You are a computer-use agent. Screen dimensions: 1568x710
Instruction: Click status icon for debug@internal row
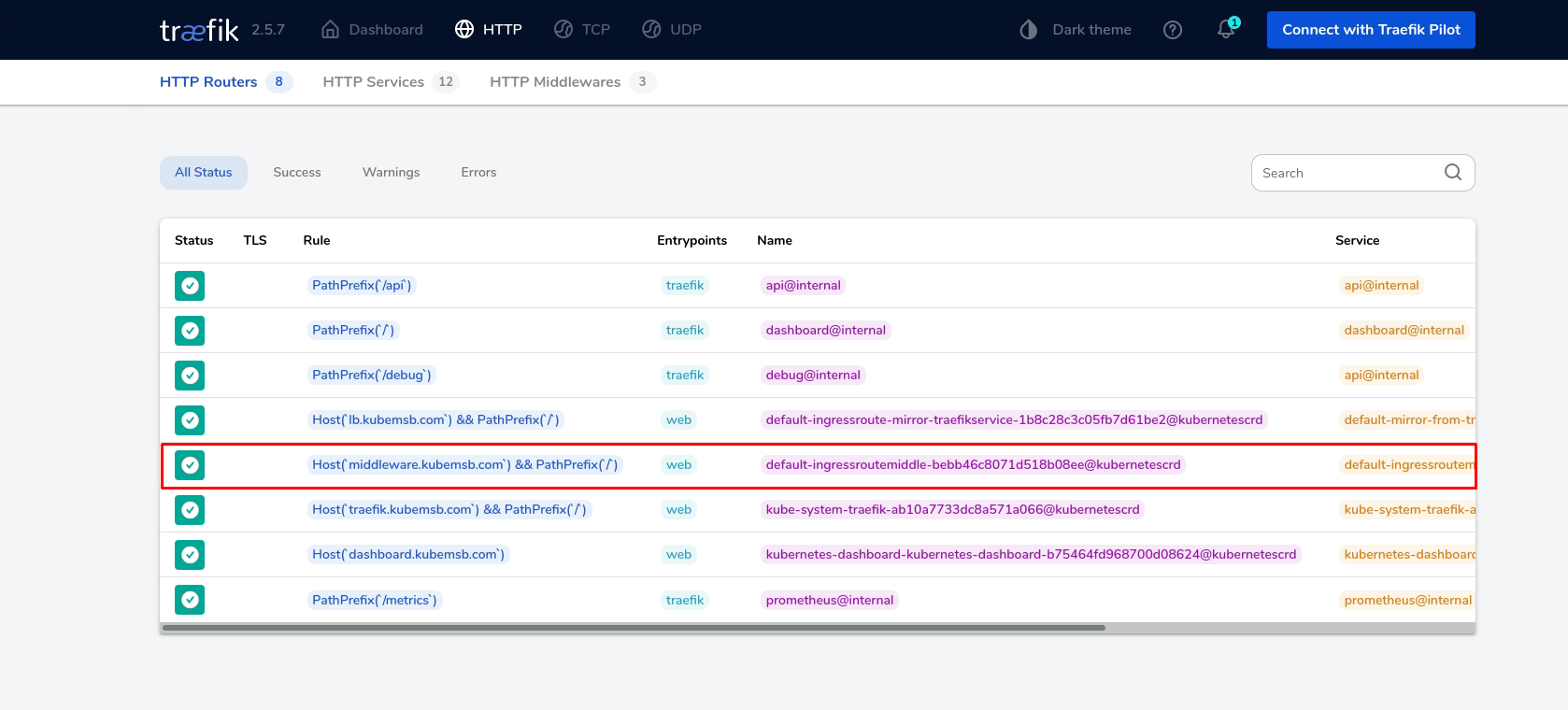pyautogui.click(x=190, y=376)
